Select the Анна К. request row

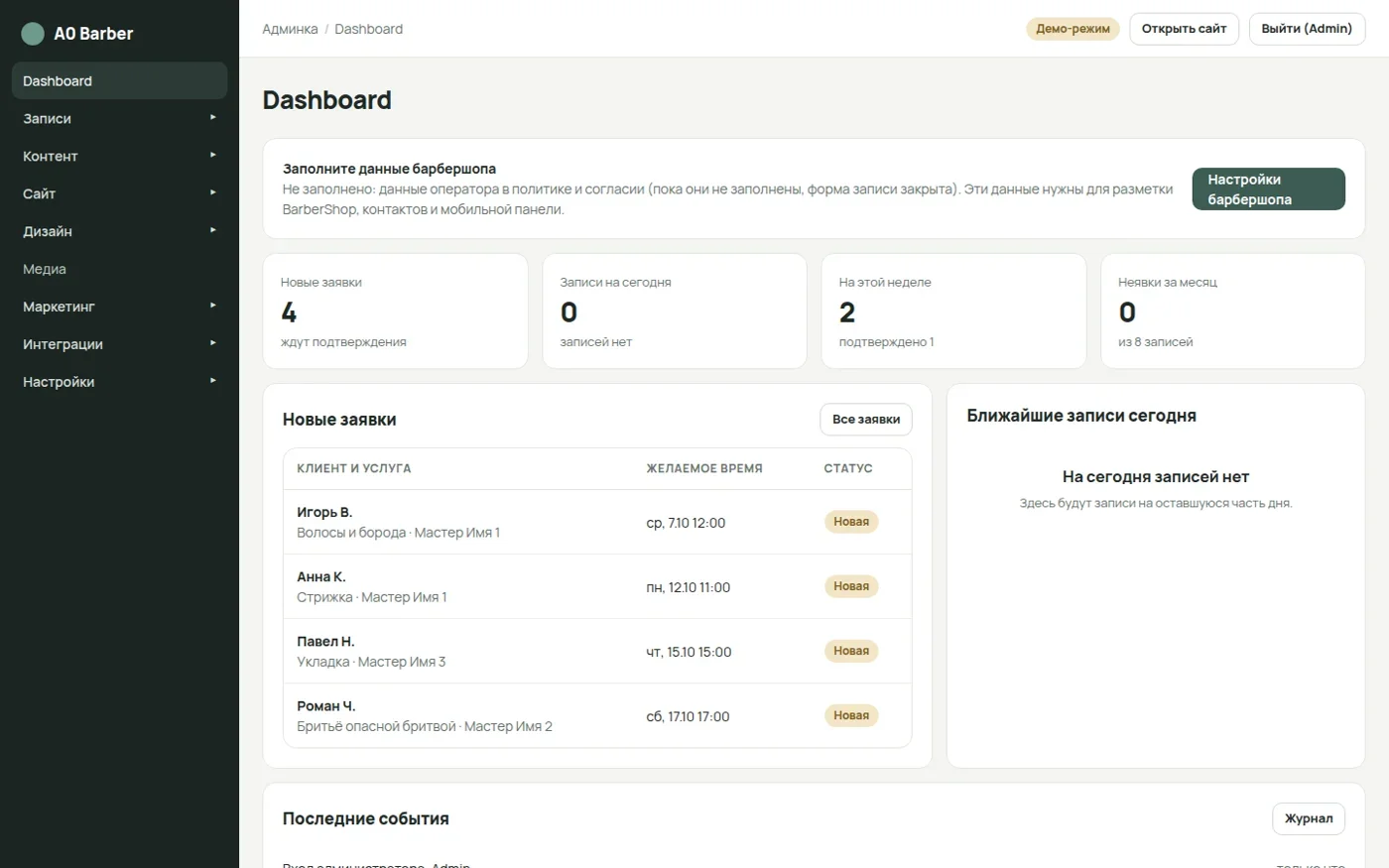tap(597, 586)
